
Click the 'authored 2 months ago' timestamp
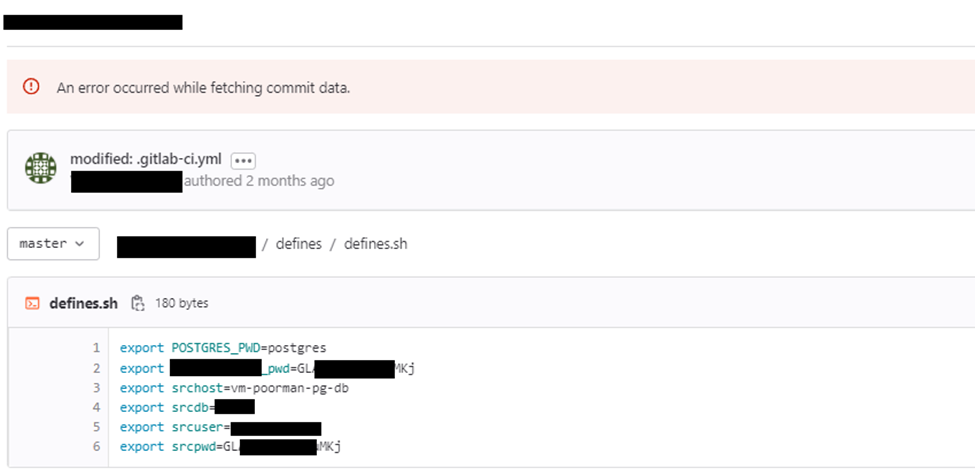259,181
